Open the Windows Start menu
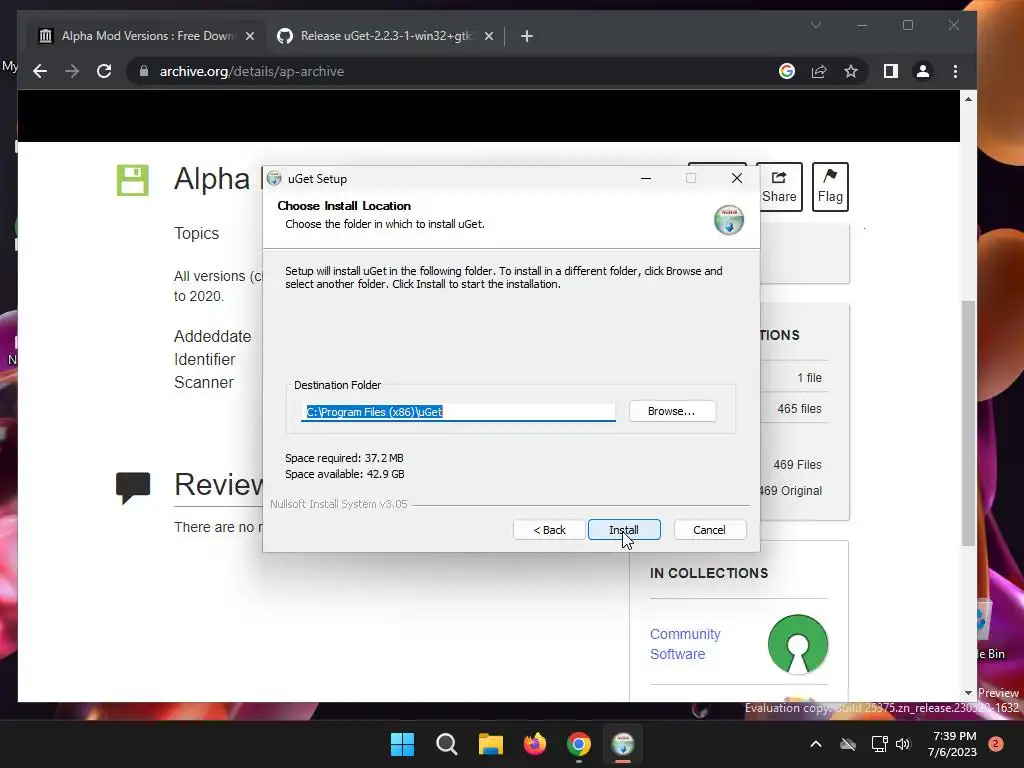This screenshot has height=768, width=1024. 402,744
